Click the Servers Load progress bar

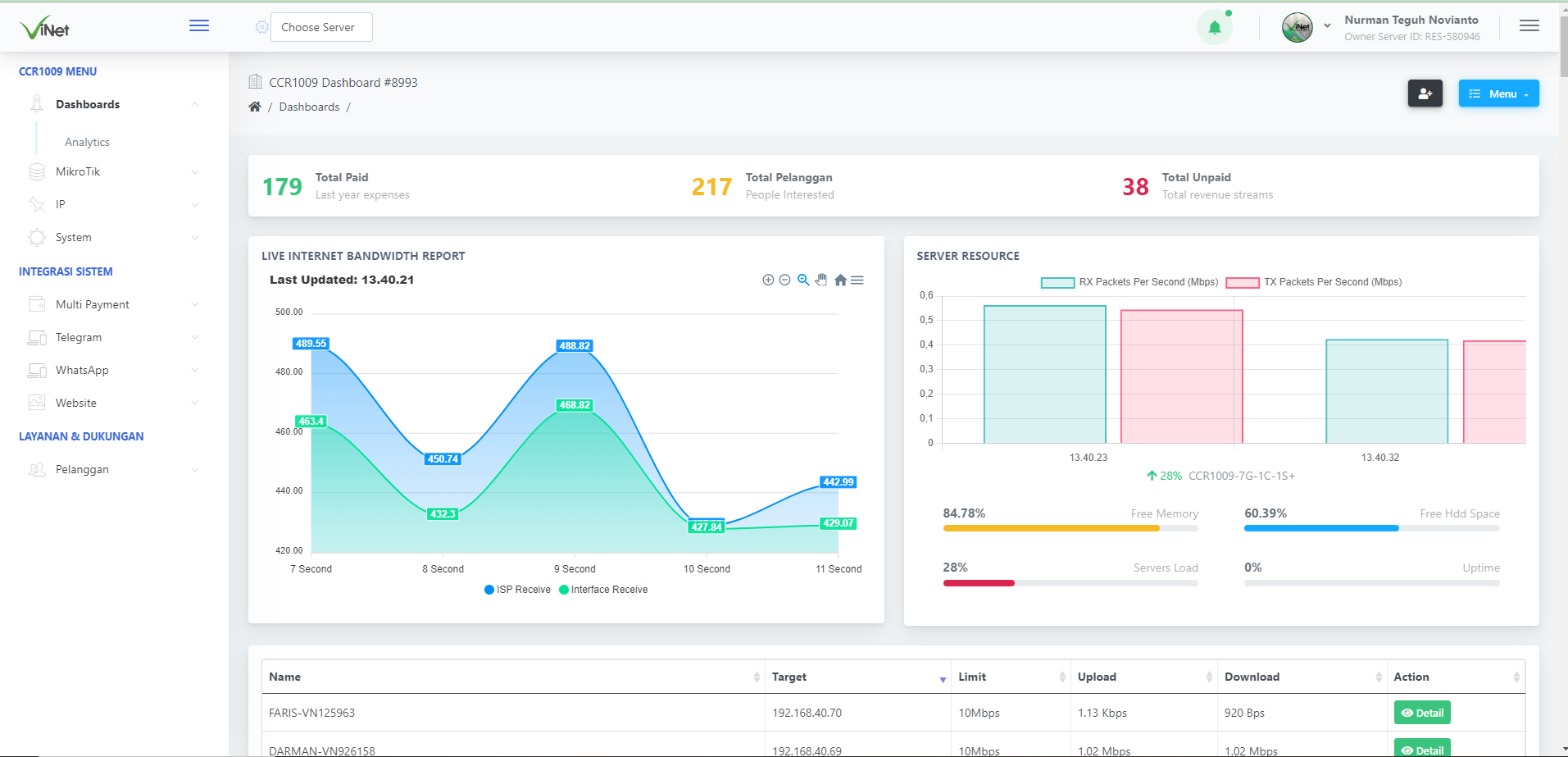point(1070,583)
